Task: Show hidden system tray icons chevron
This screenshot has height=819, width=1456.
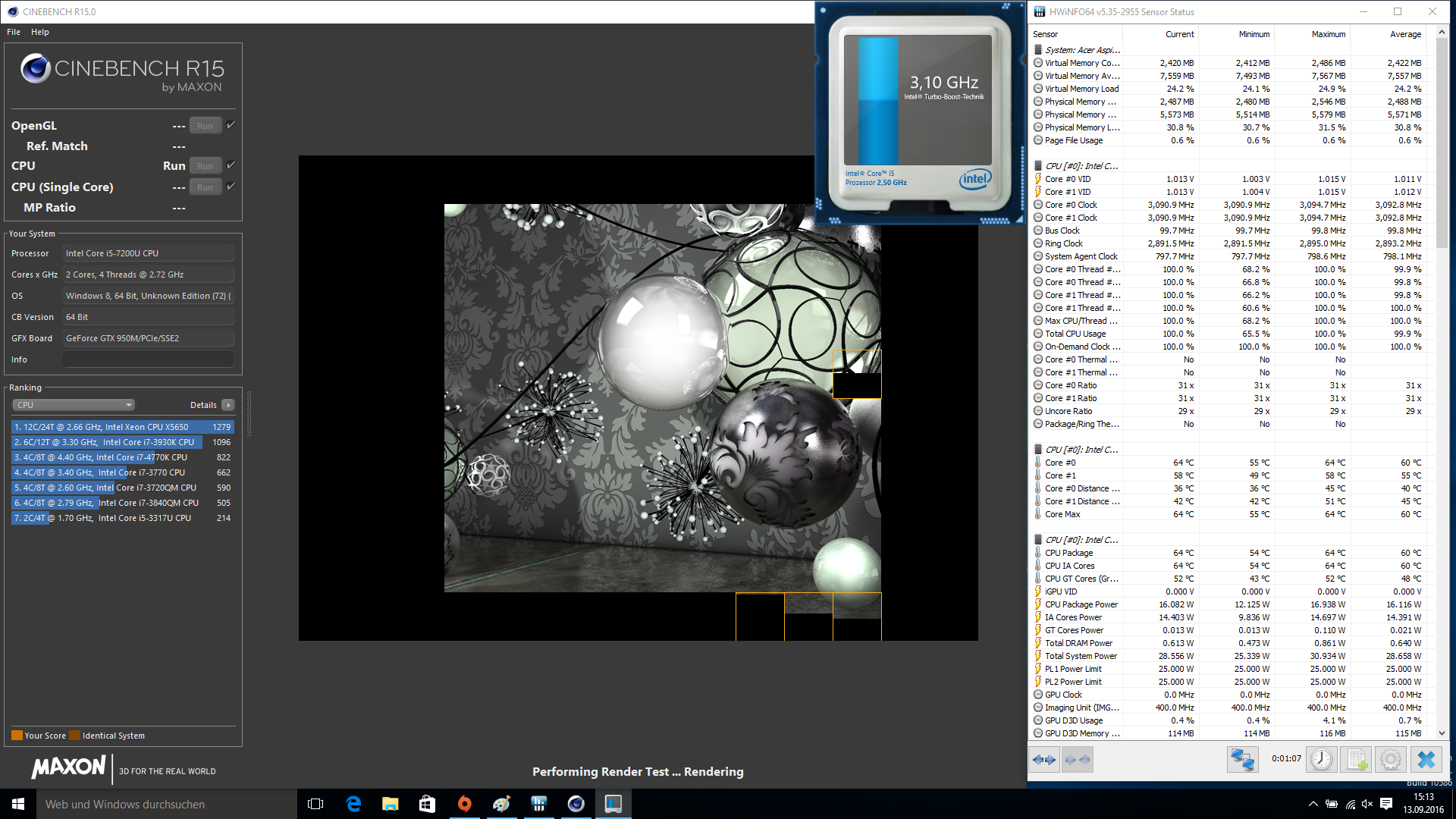Action: pyautogui.click(x=1313, y=804)
